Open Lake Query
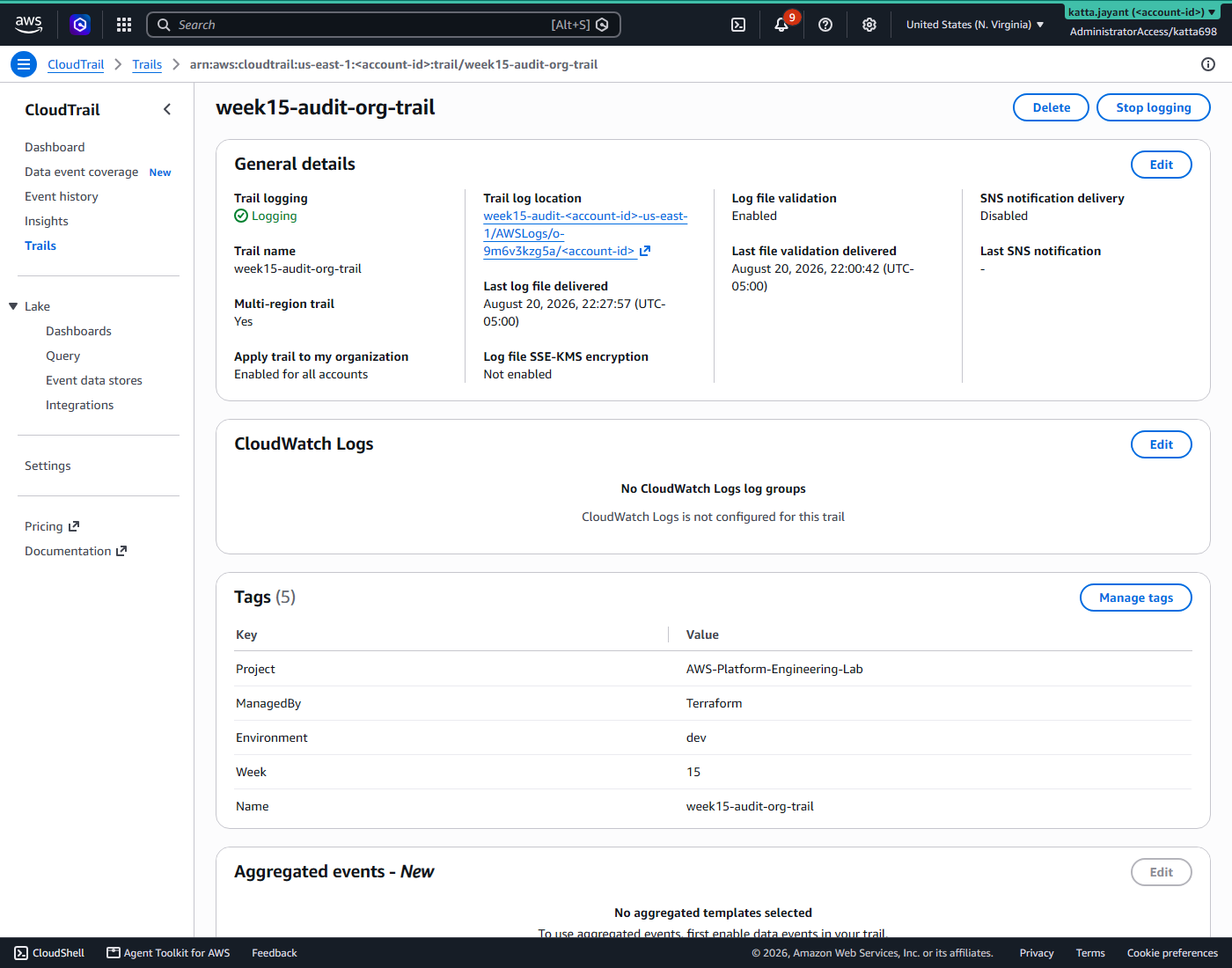This screenshot has height=968, width=1232. click(62, 356)
